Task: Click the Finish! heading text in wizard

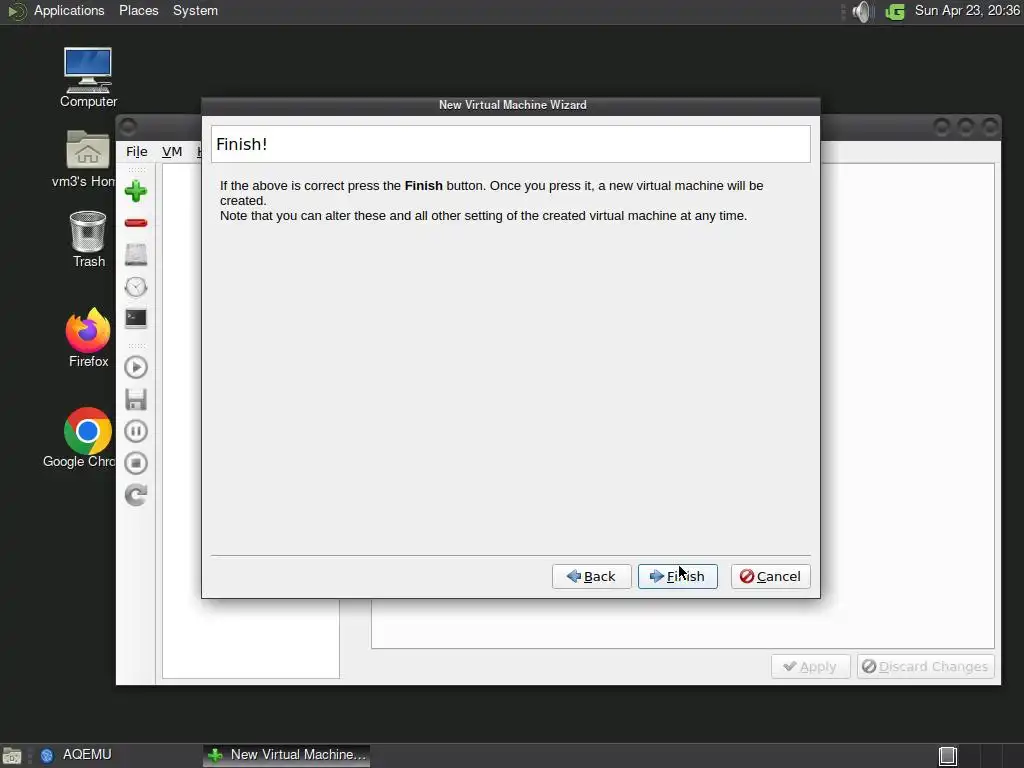Action: point(242,144)
